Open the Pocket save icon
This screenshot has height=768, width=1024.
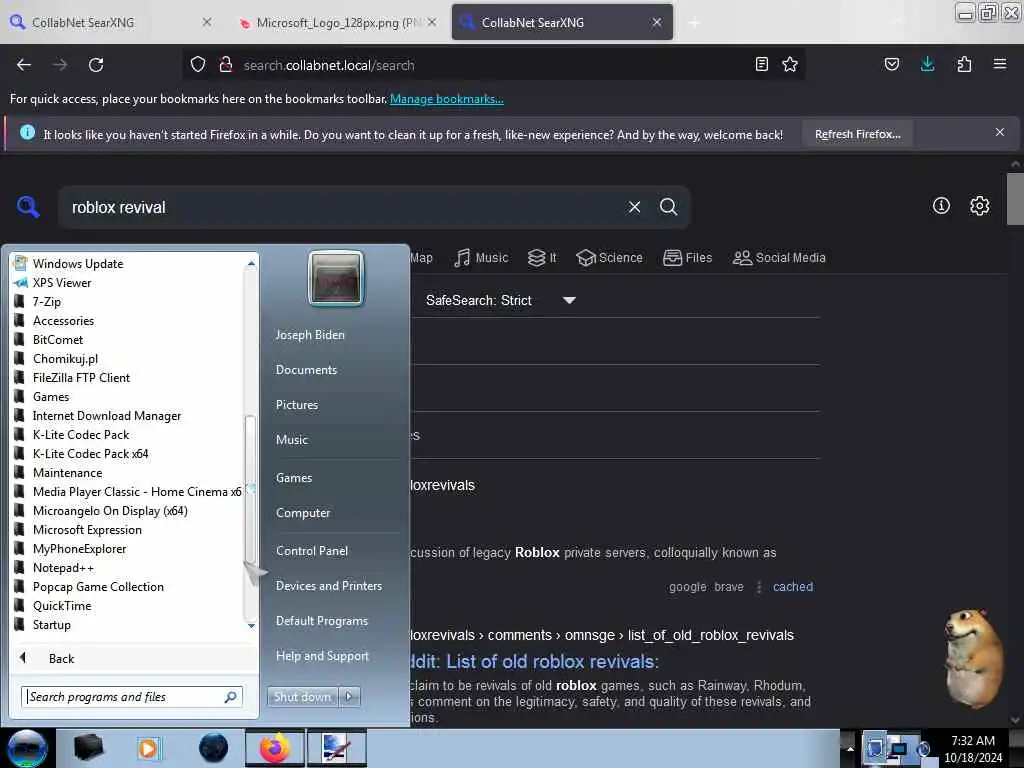tap(891, 64)
